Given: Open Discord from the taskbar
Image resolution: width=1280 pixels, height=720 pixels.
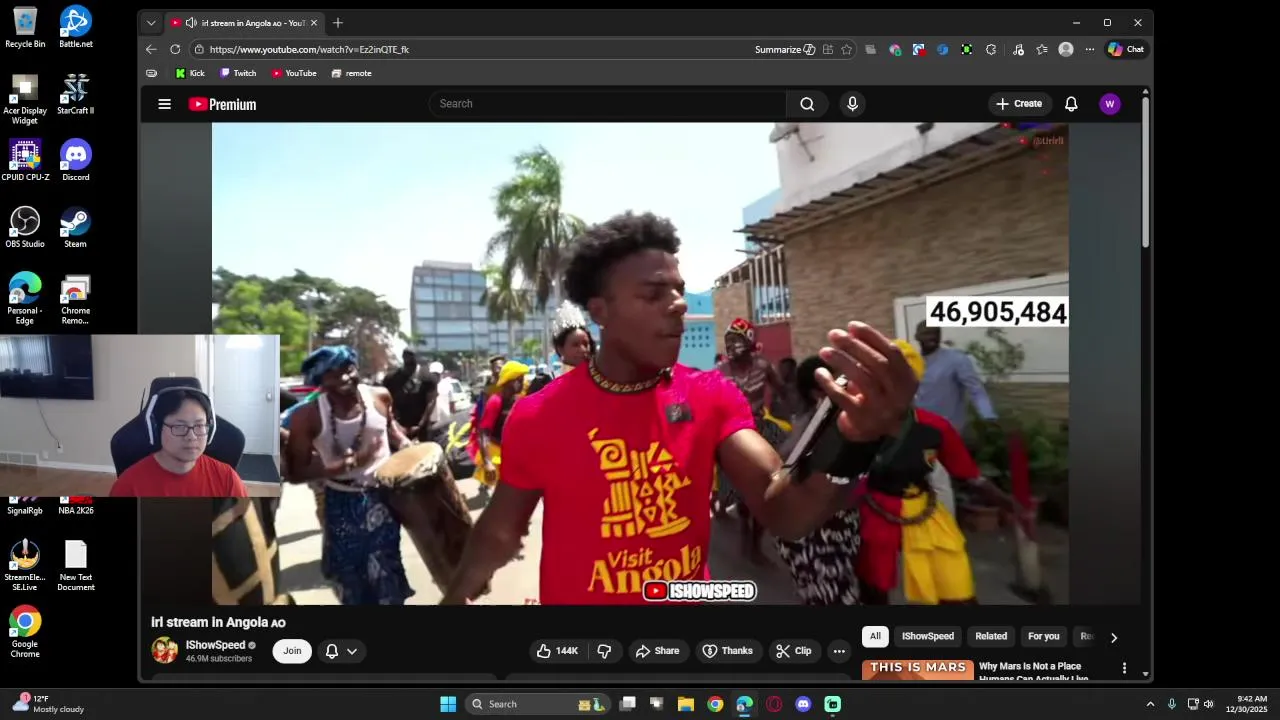Looking at the screenshot, I should [803, 704].
